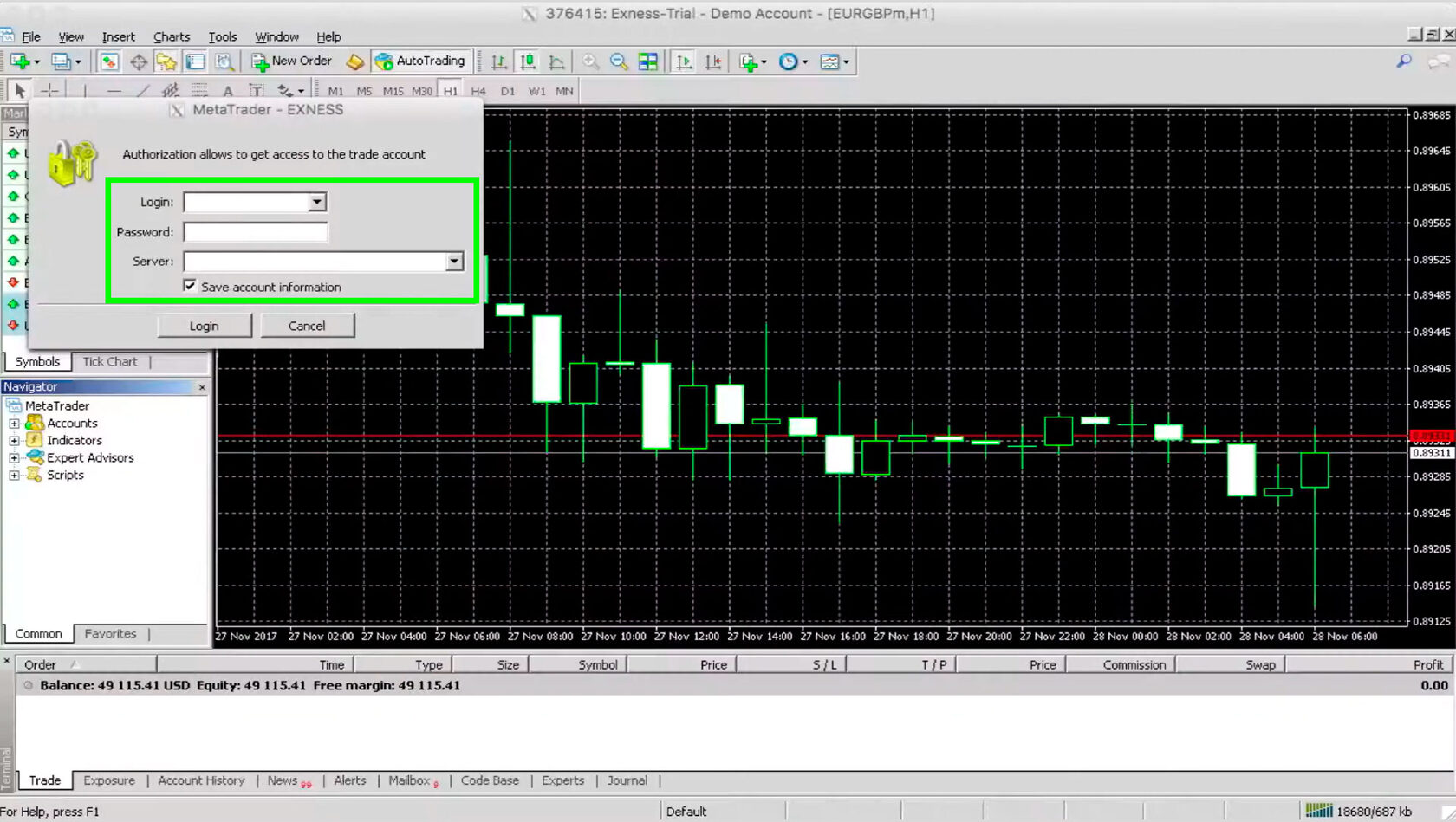The width and height of the screenshot is (1456, 822).
Task: Open the Login dropdown arrow
Action: click(317, 202)
